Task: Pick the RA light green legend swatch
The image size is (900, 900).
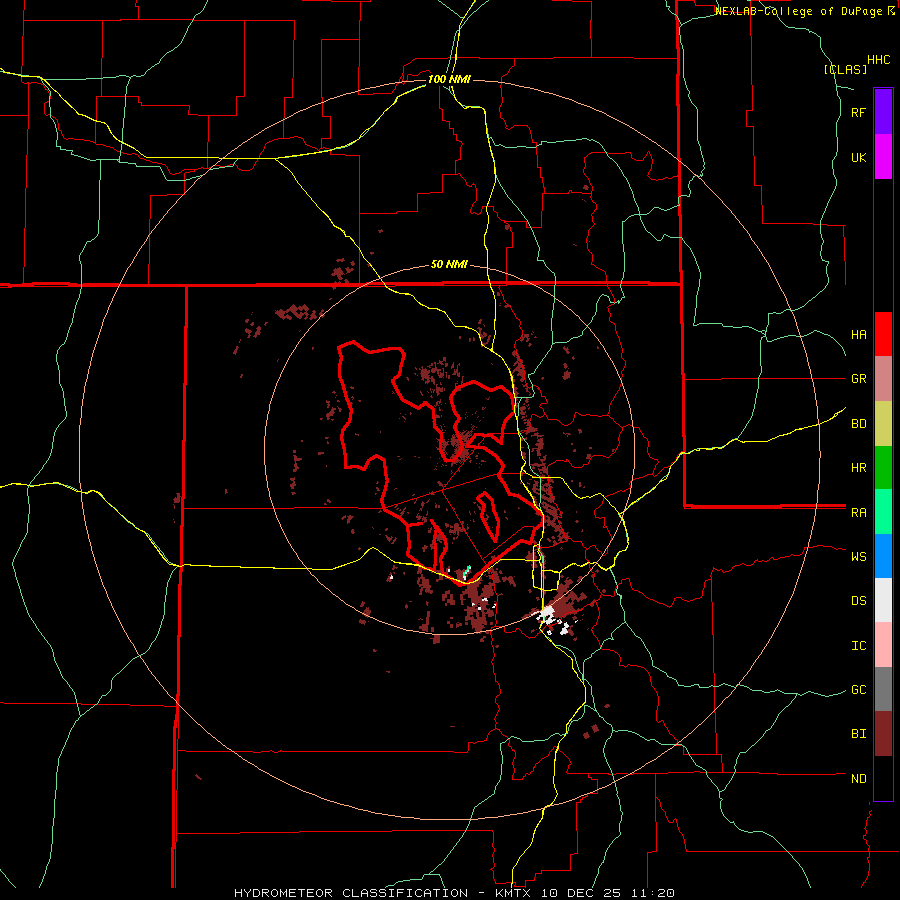Action: [x=883, y=512]
